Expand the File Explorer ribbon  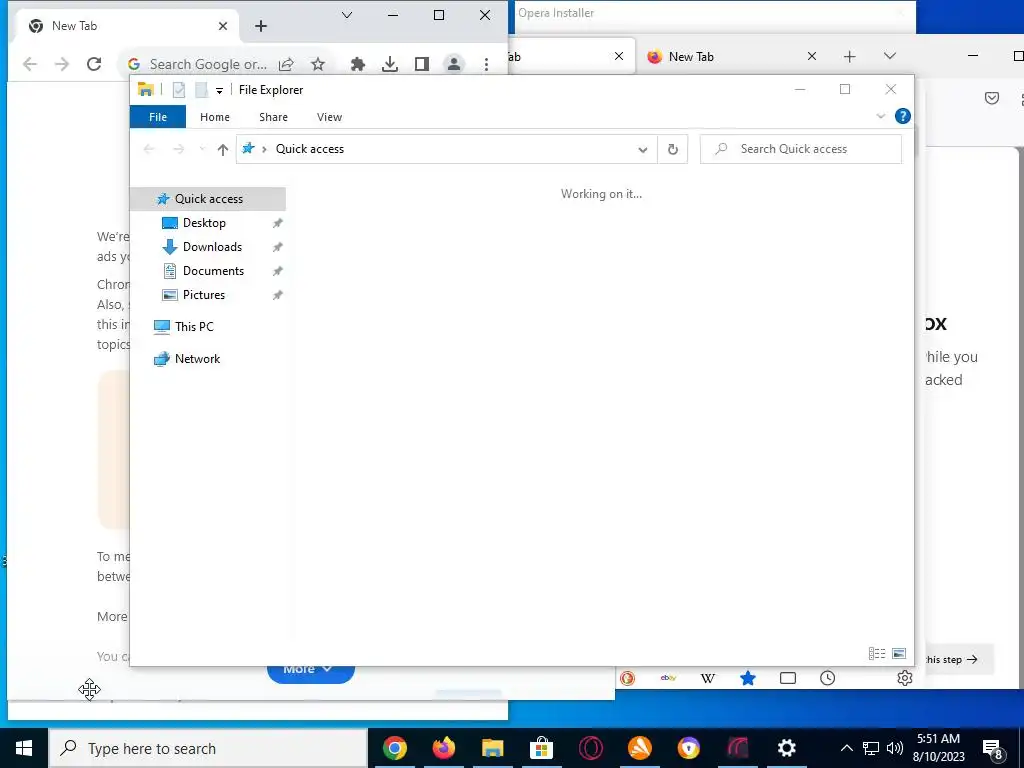click(880, 116)
